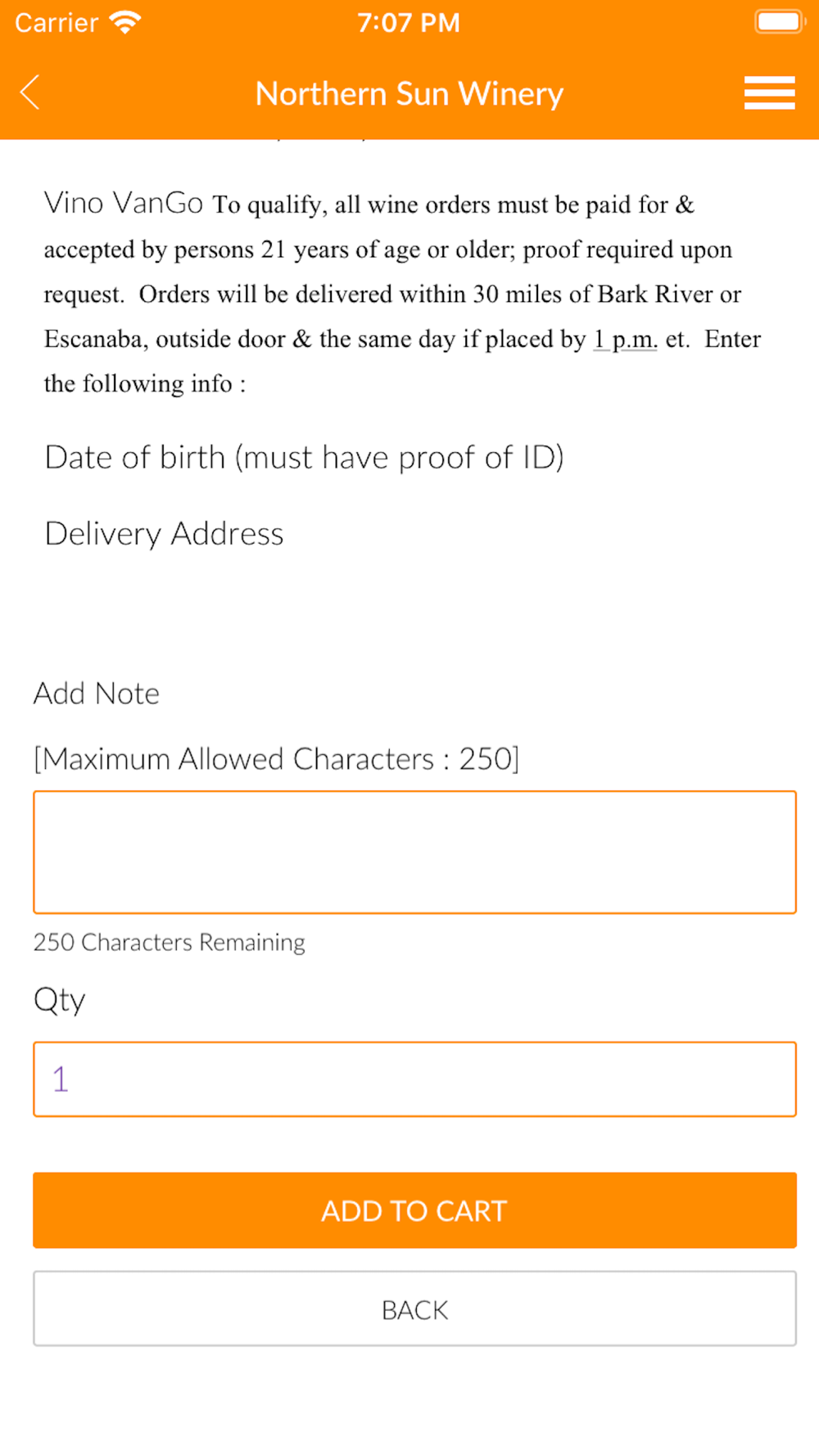Tap the 7:07 PM clock
This screenshot has height=1456, width=819.
pos(409,22)
